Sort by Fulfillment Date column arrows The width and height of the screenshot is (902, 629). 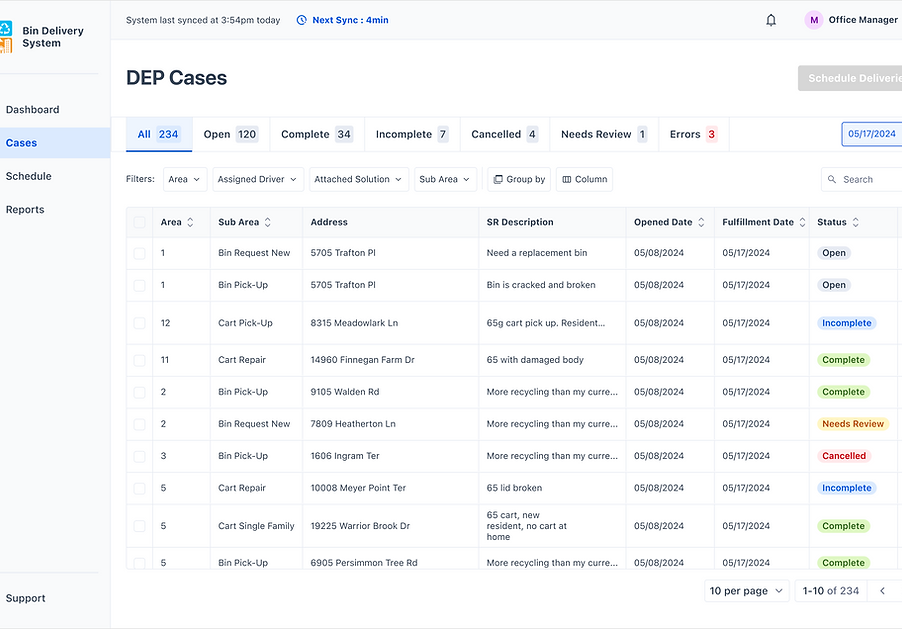(x=802, y=222)
